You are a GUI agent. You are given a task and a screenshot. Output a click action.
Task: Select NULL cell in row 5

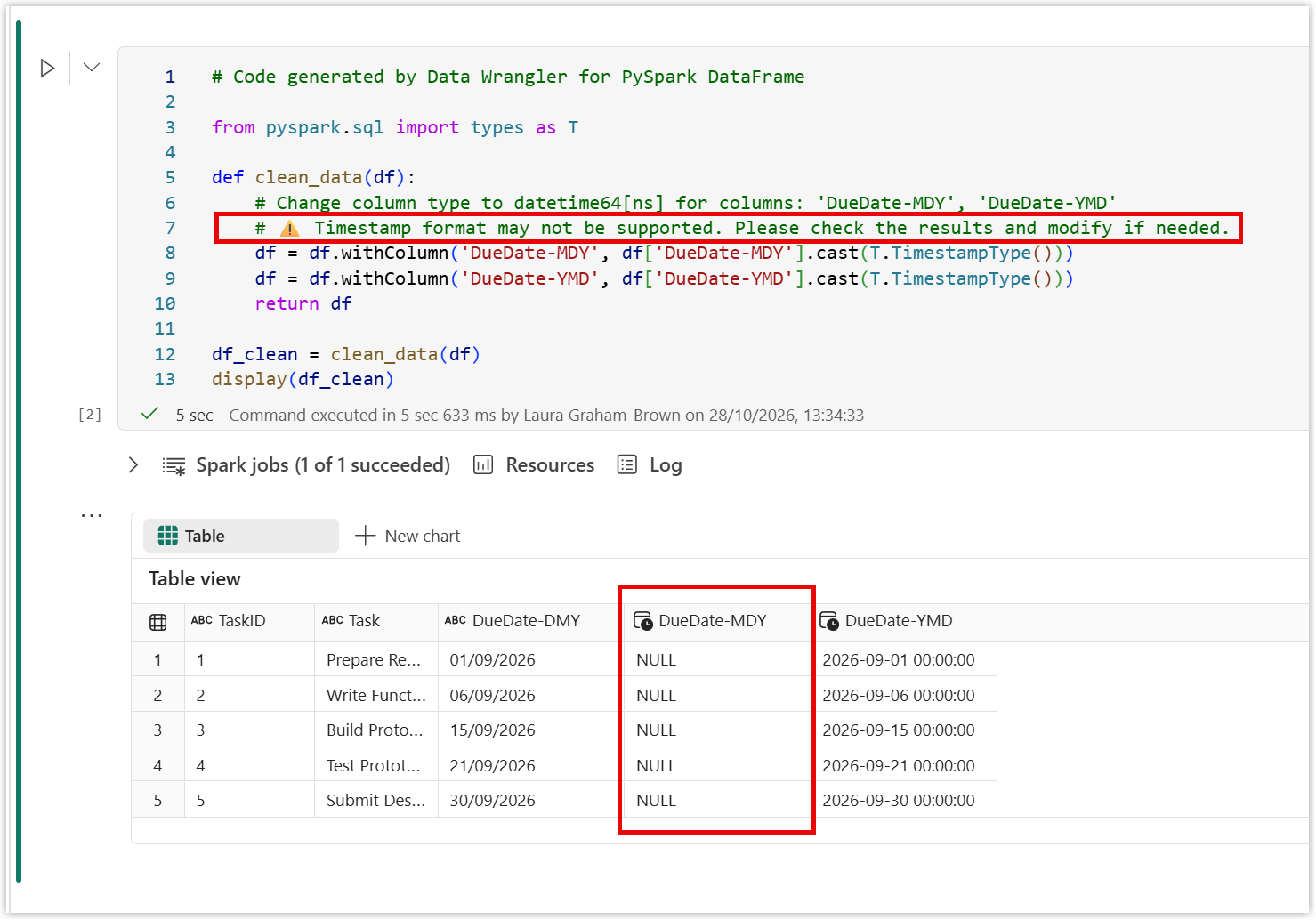(717, 800)
